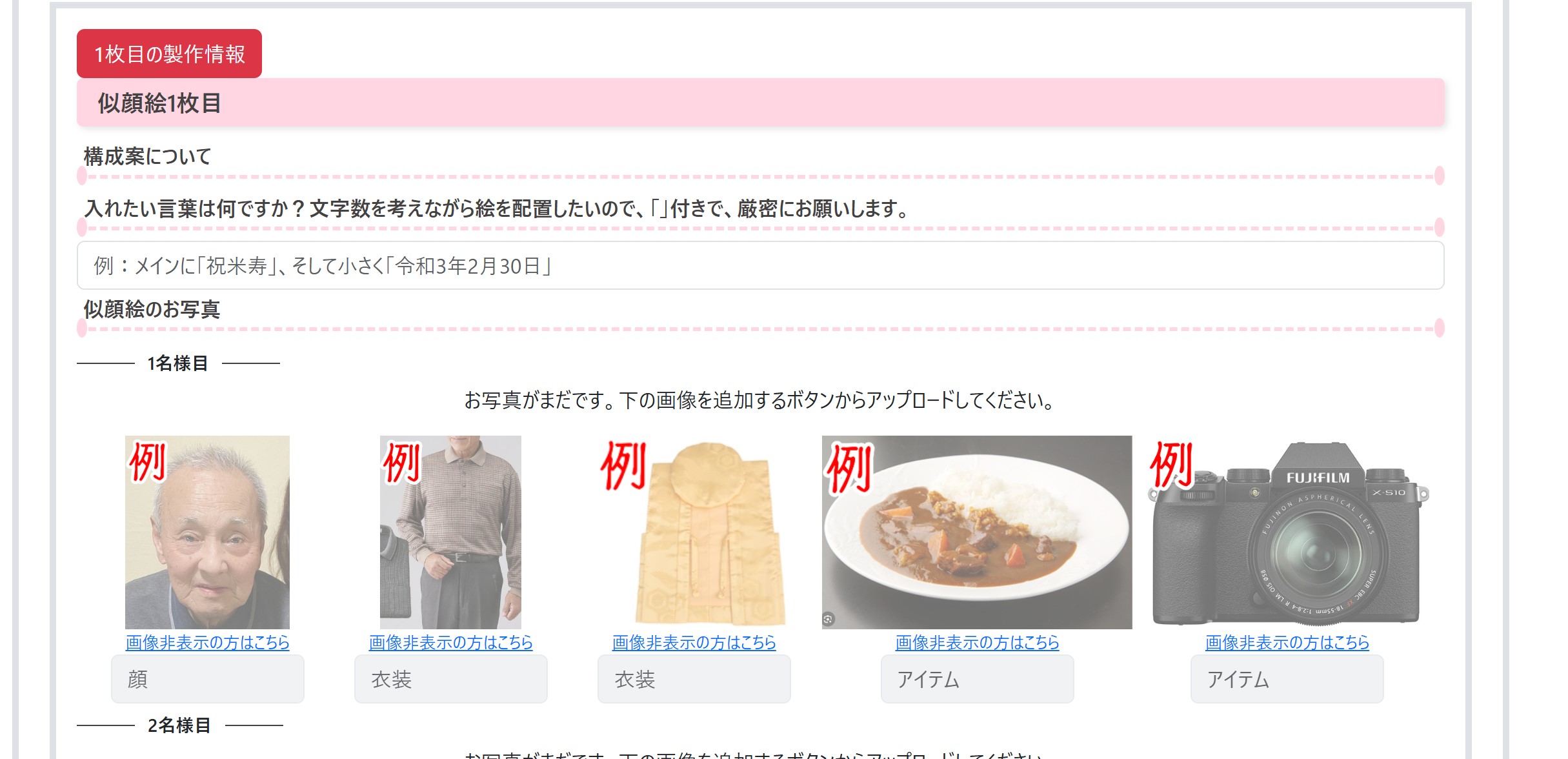Focus the text field with 祝米寿 example placeholder
Viewport: 1568px width, 759px height.
click(760, 265)
